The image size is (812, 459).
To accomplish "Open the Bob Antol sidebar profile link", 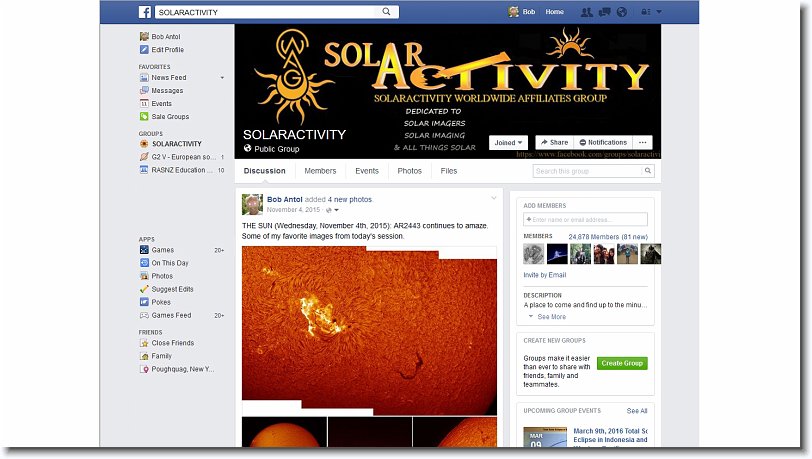I will [x=166, y=37].
